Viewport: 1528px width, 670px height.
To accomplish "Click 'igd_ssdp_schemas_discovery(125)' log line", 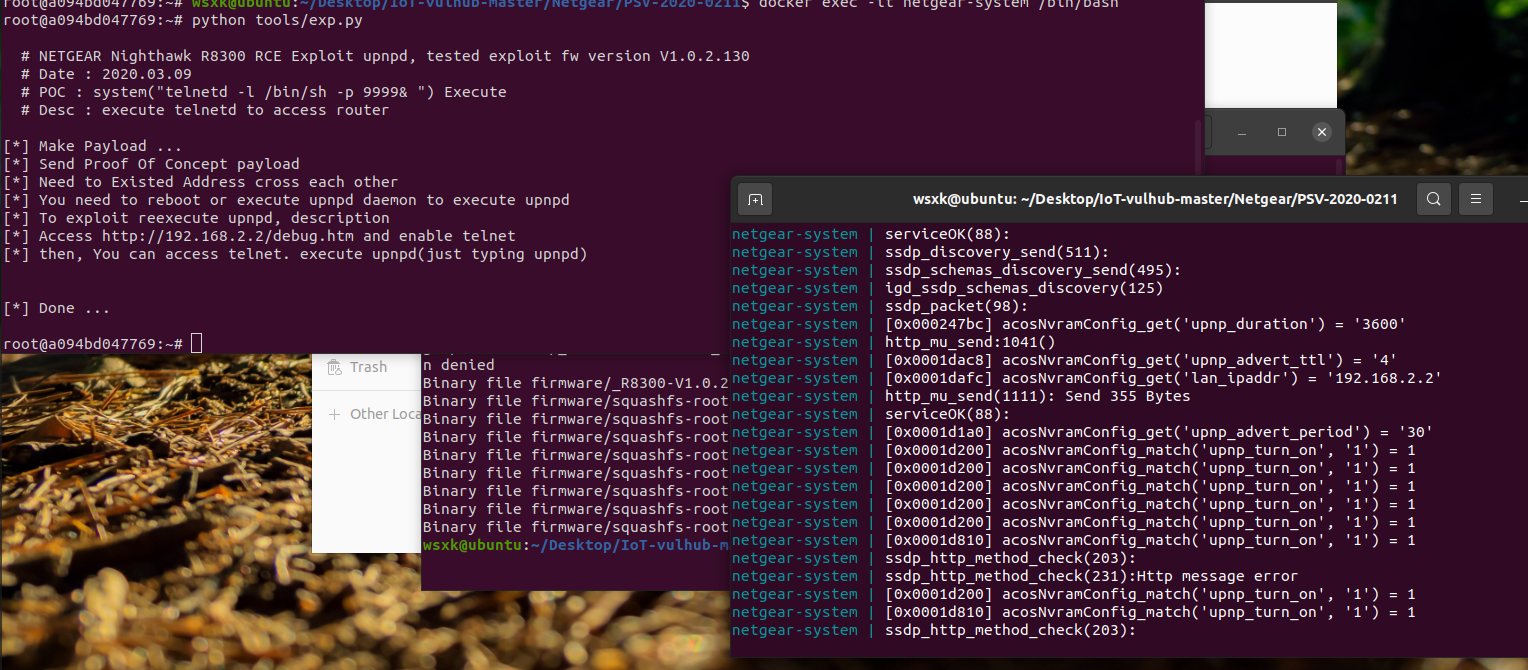I will tap(1024, 288).
